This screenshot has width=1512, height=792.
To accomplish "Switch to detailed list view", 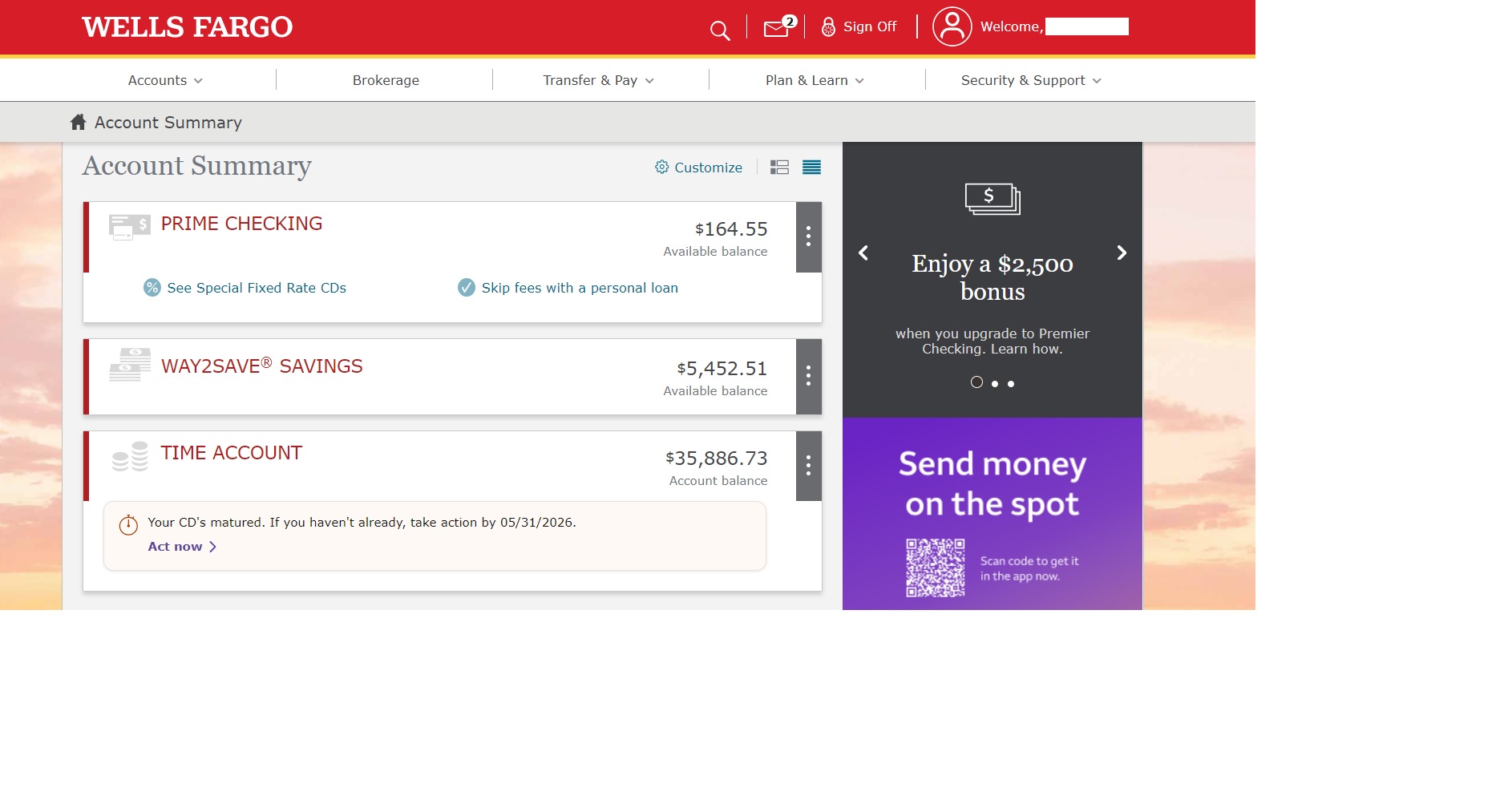I will tap(779, 167).
